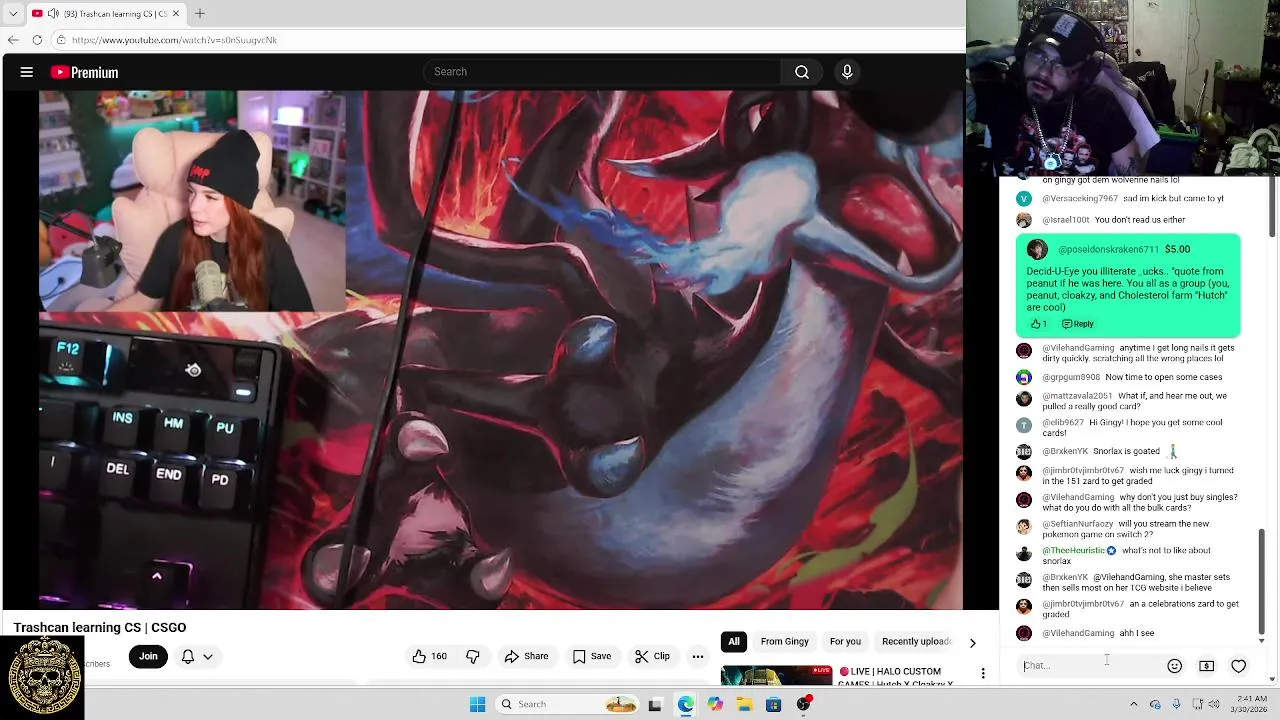Open Task View on the taskbar
The width and height of the screenshot is (1280, 720).
tap(655, 705)
